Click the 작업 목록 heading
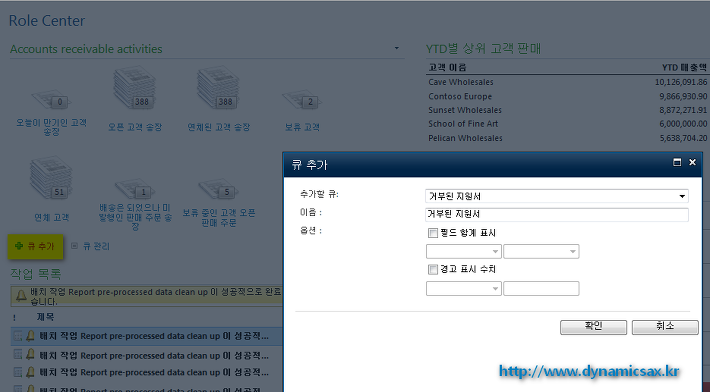The image size is (710, 392). pyautogui.click(x=35, y=274)
